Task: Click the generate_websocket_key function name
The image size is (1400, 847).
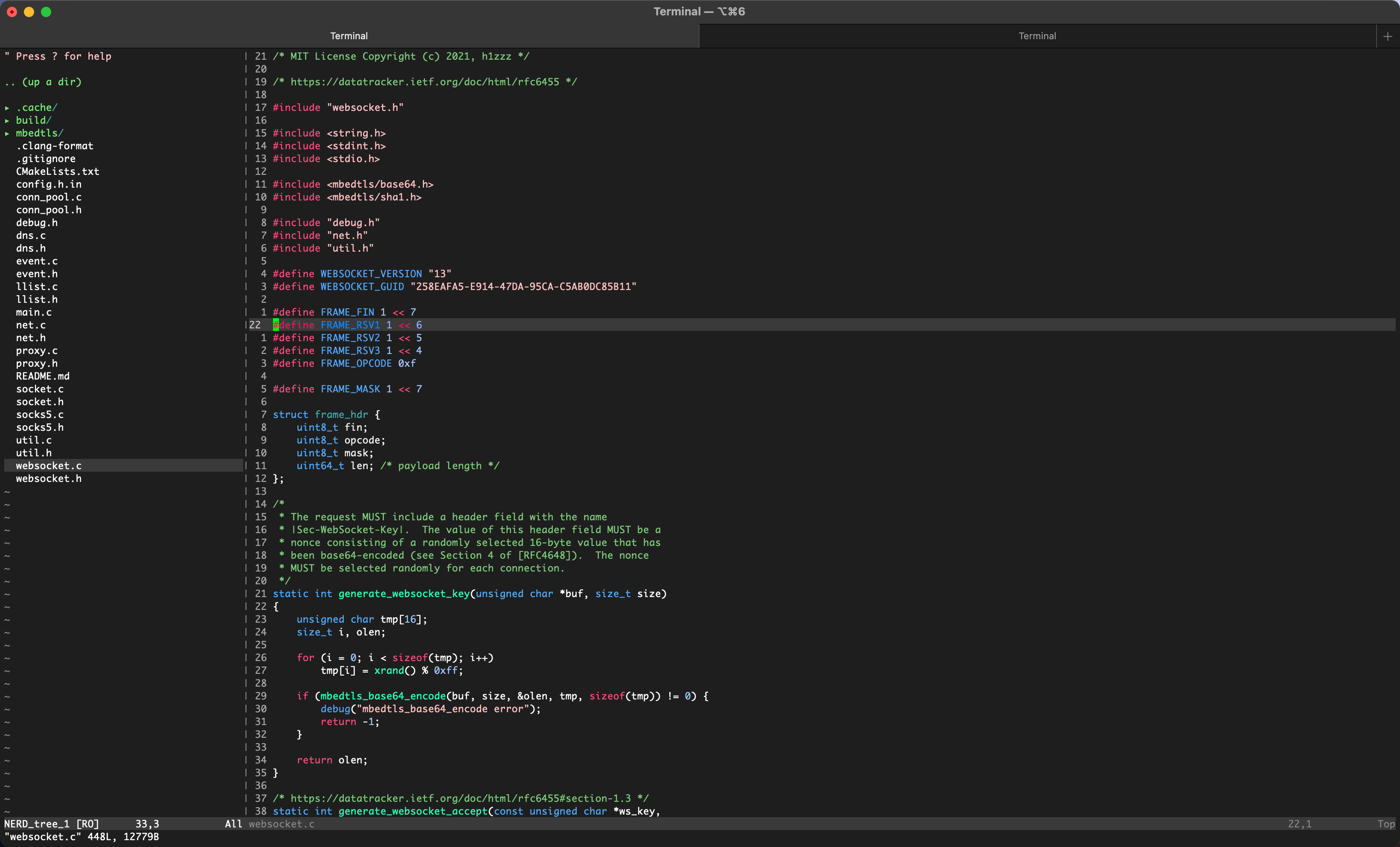Action: click(404, 594)
